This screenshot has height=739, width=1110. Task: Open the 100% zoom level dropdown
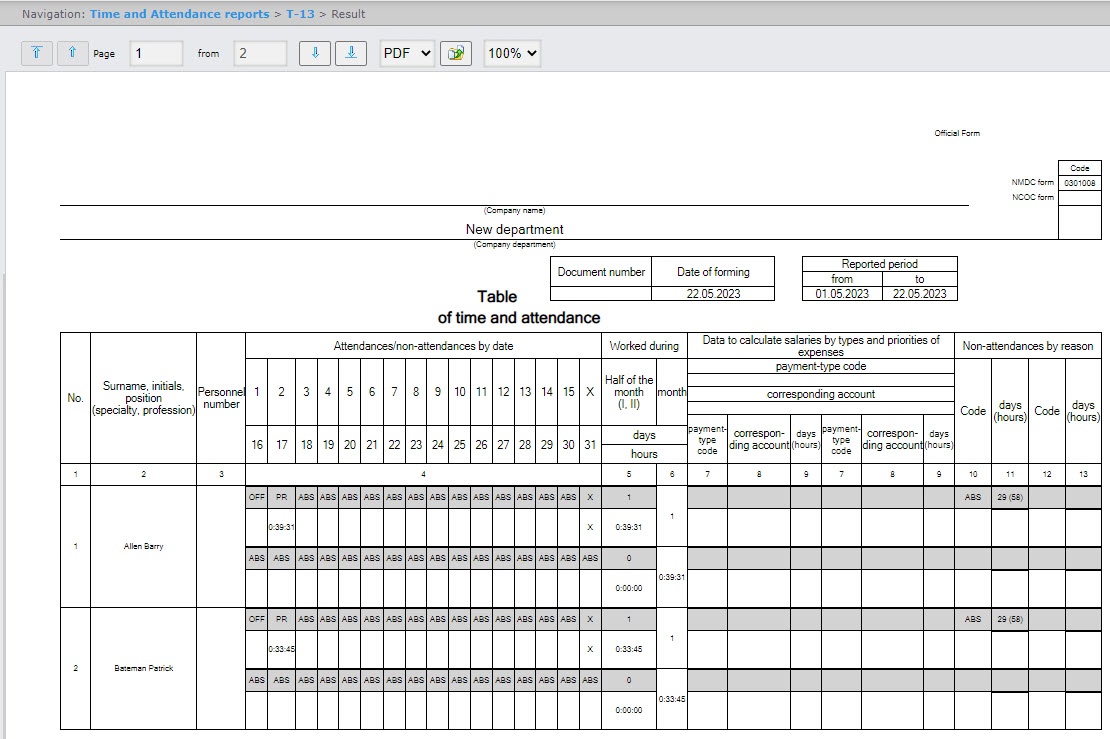(x=512, y=53)
